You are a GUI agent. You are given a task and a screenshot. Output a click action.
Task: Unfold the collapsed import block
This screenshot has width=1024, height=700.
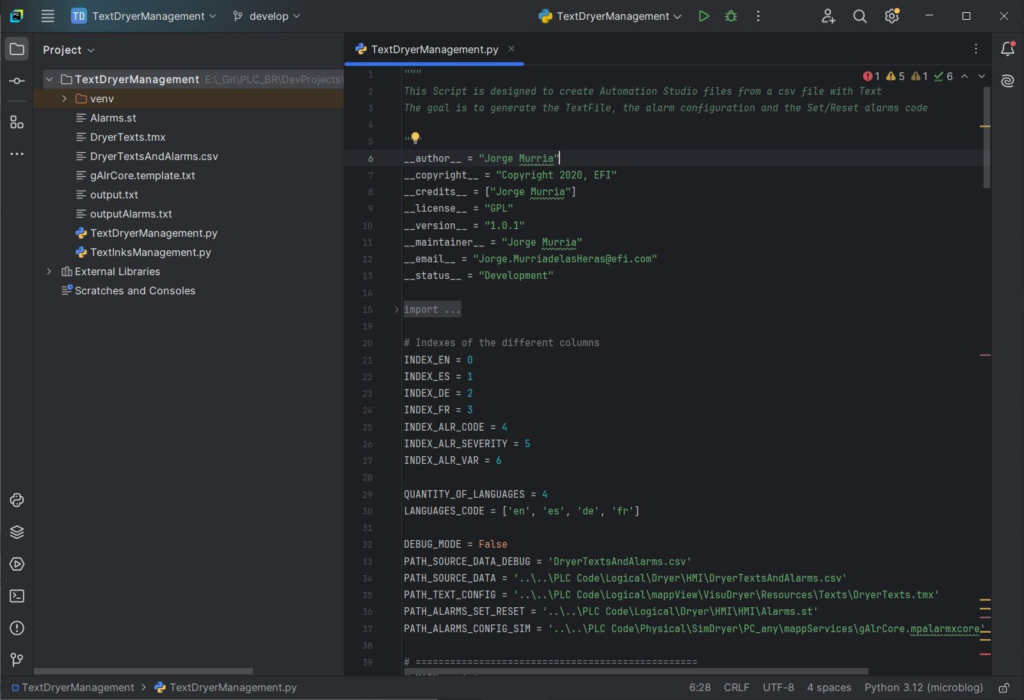[x=396, y=309]
